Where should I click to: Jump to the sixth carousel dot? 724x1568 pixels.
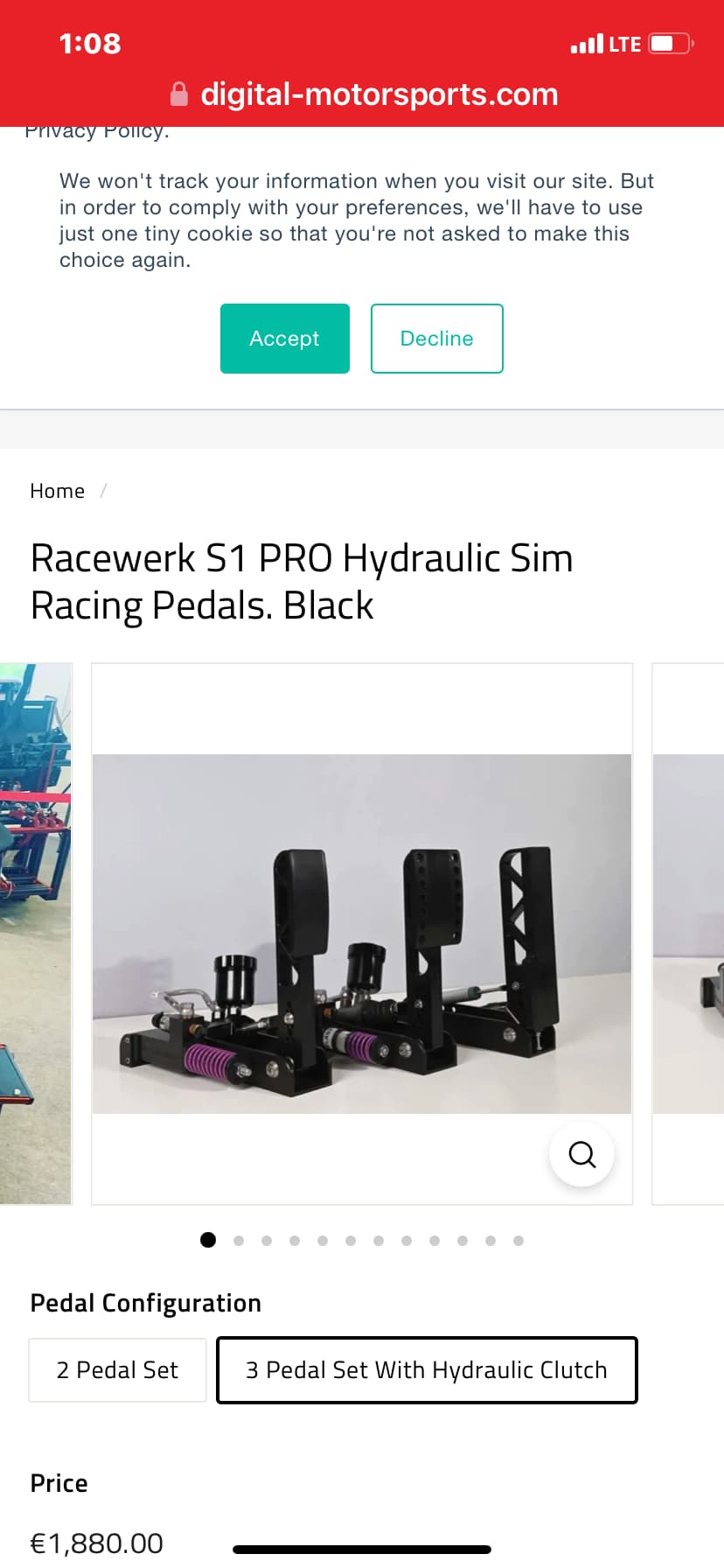351,1241
